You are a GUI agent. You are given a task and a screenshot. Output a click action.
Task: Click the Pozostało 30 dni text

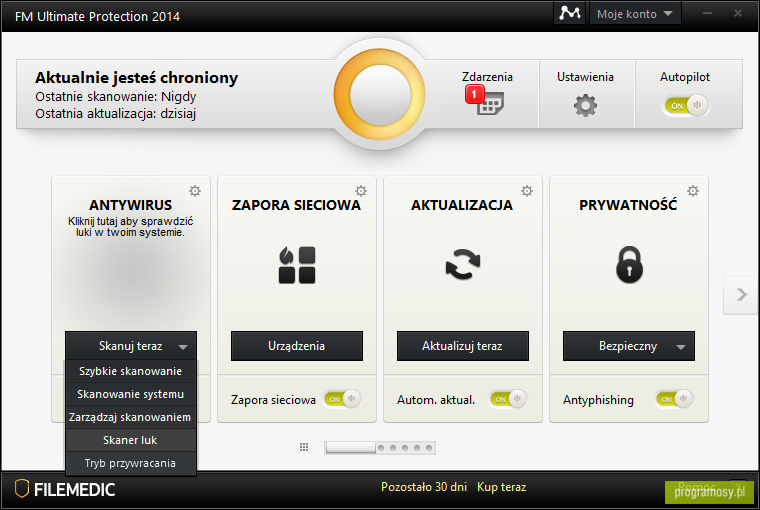[x=424, y=487]
